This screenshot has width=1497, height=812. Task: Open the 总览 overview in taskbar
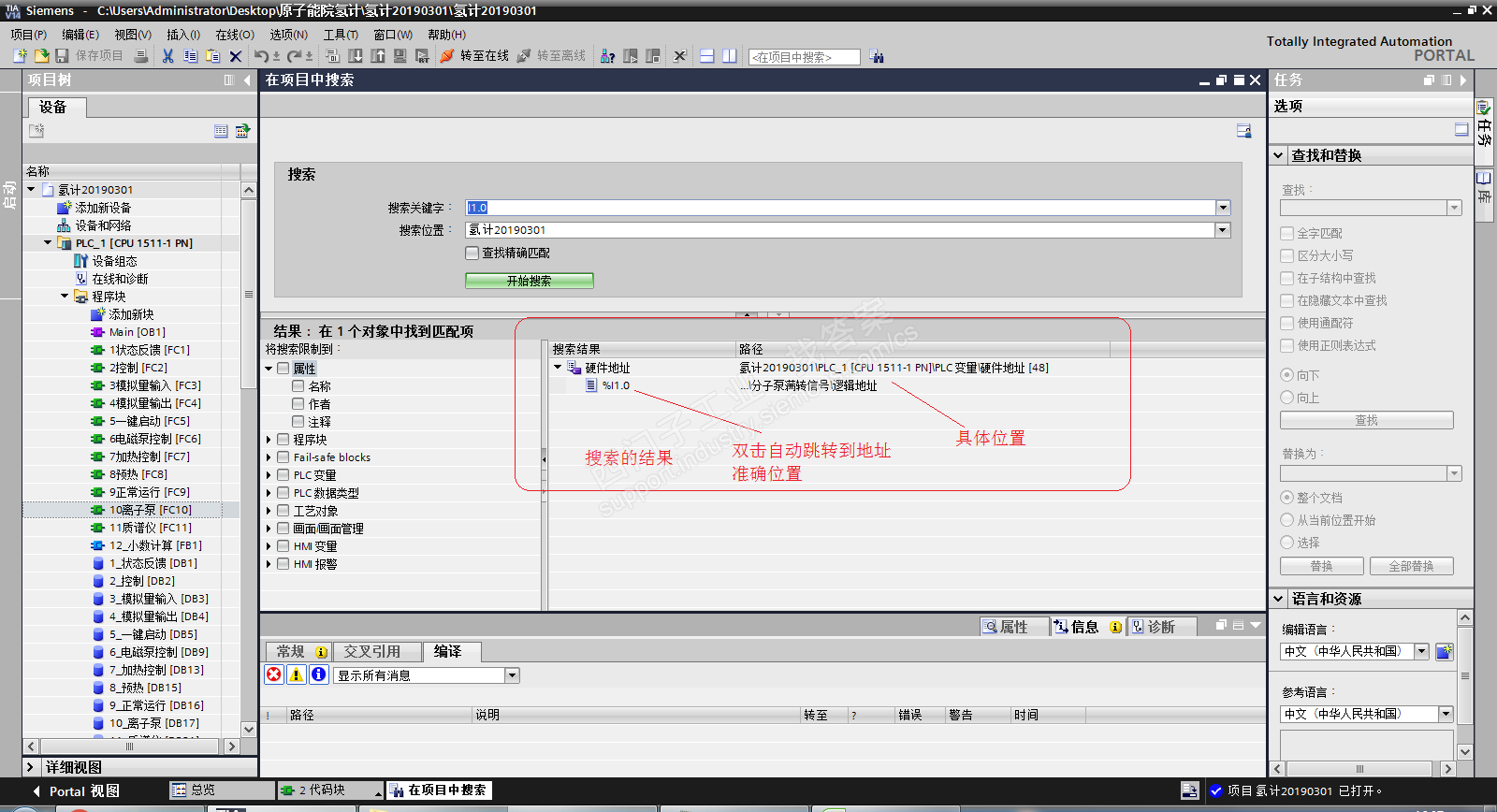(x=222, y=790)
